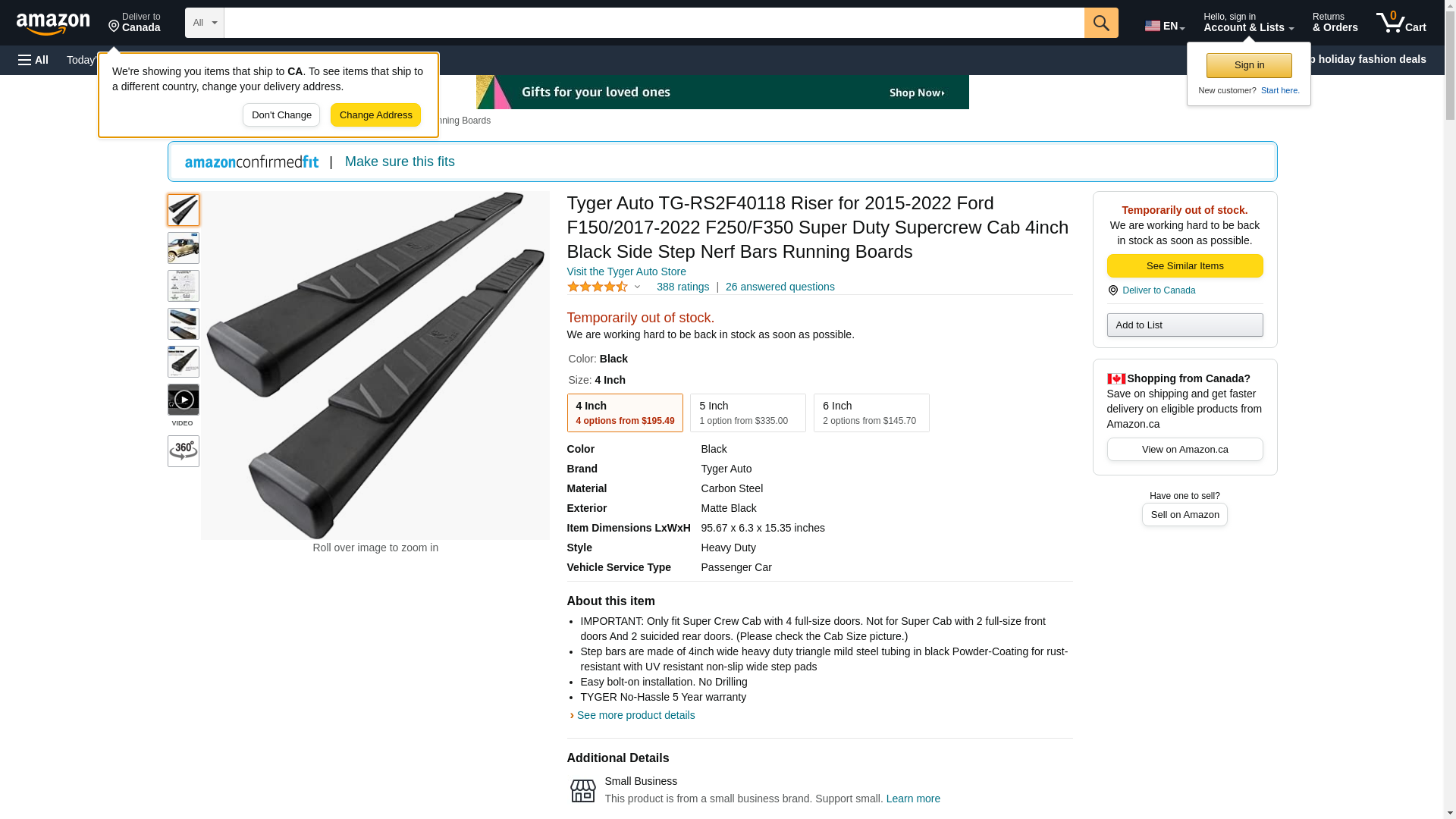Select the 4 Inch size option
Viewport: 1456px width, 819px height.
pos(625,413)
